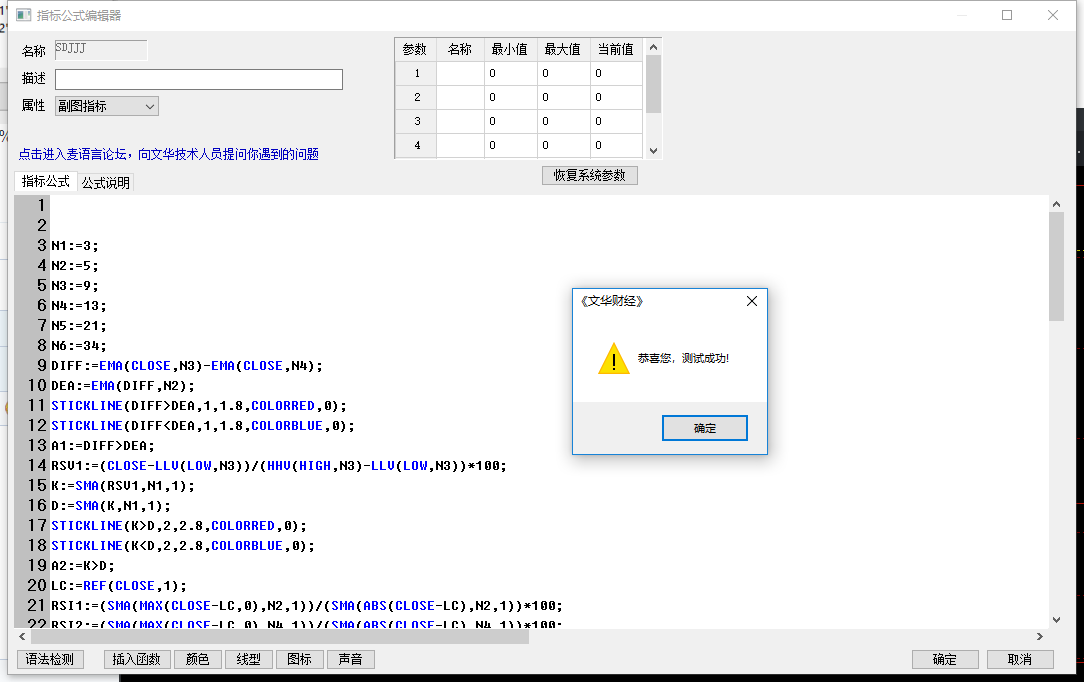Click the RSV1 code line 14
The width and height of the screenshot is (1084, 682).
pyautogui.click(x=279, y=466)
